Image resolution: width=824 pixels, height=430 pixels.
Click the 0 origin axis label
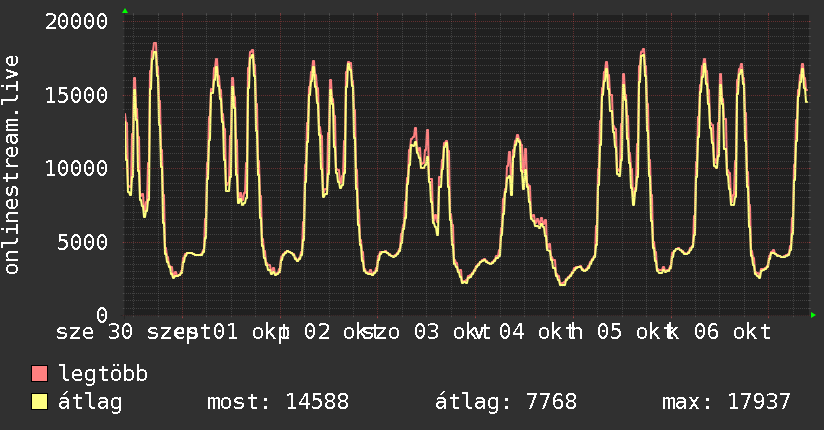(102, 315)
